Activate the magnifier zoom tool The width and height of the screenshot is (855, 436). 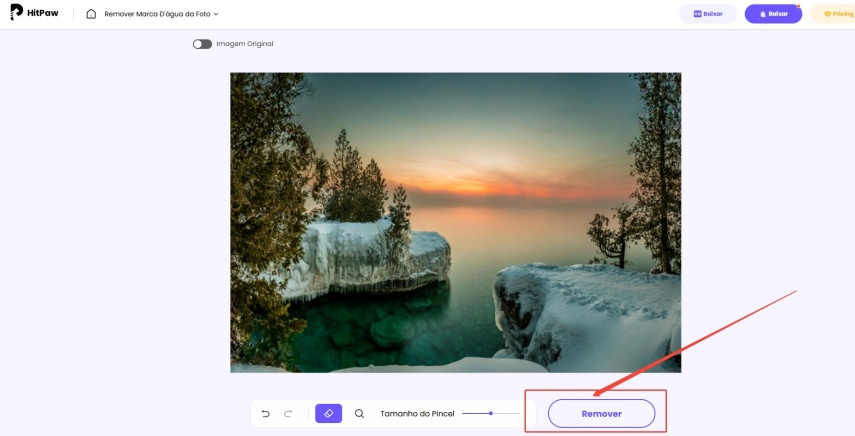pos(359,414)
